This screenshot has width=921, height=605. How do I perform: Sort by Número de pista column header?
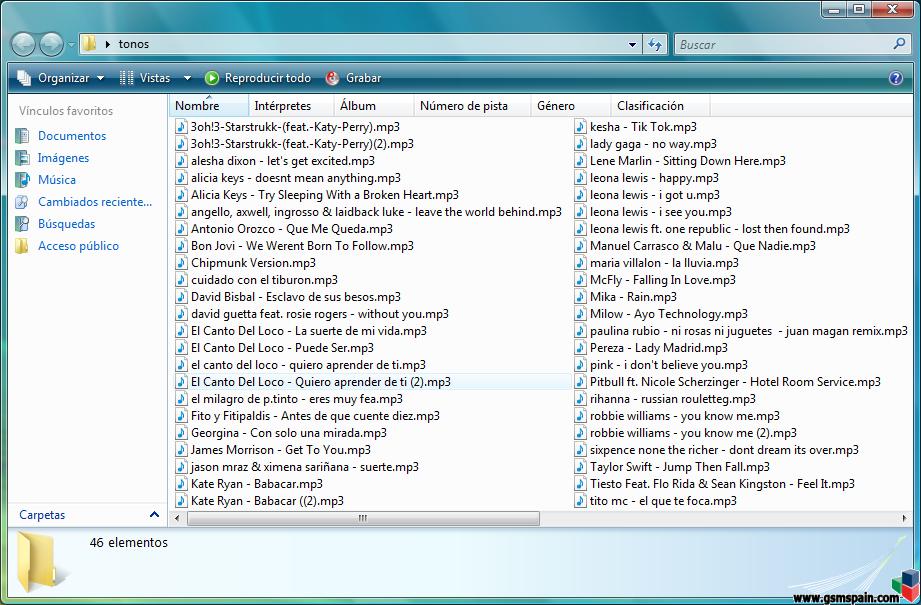472,106
